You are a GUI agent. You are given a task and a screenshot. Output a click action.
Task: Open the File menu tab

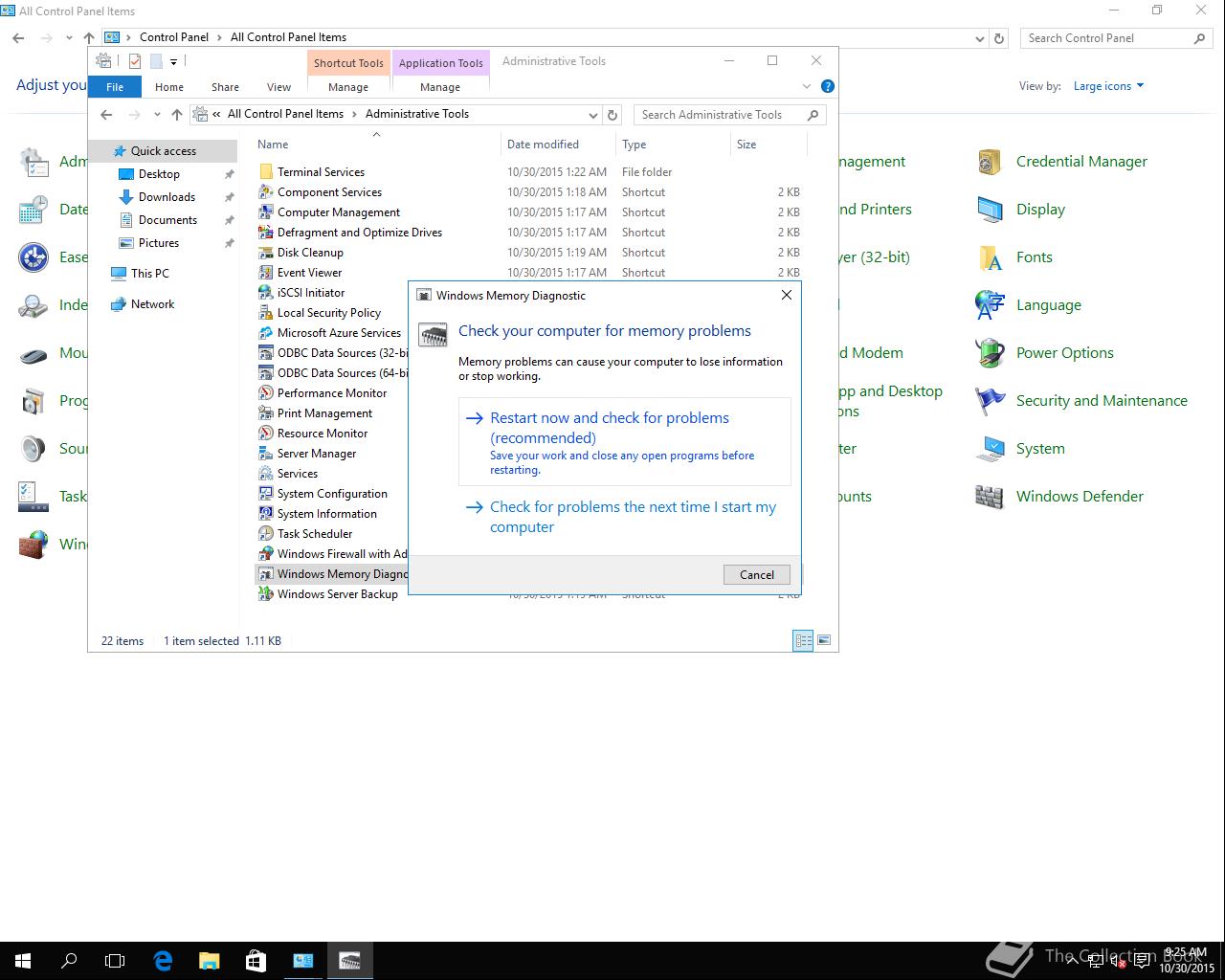pos(115,87)
